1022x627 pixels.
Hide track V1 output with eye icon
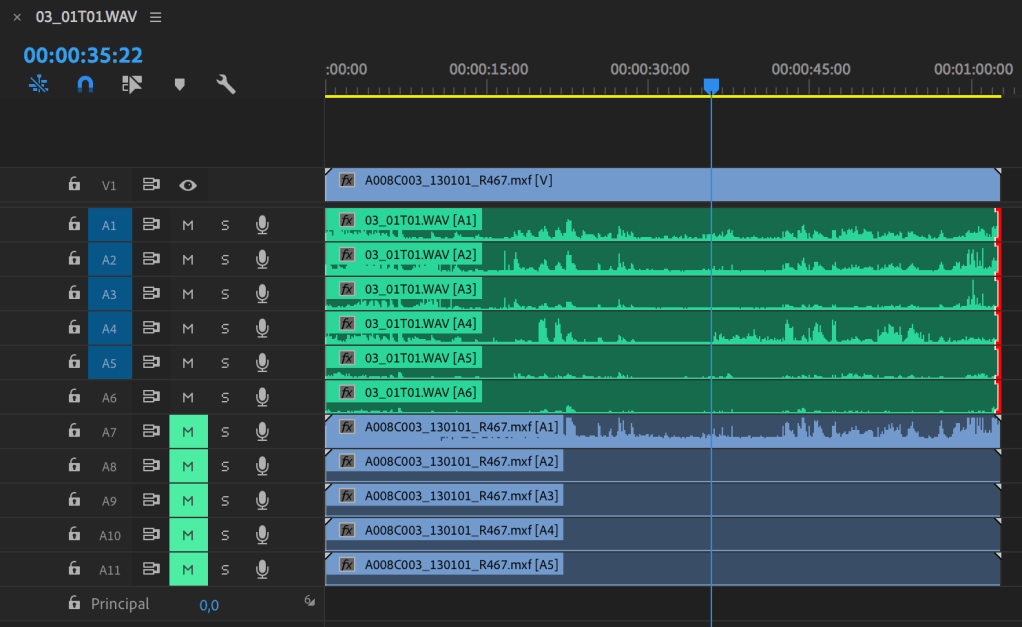(x=188, y=185)
